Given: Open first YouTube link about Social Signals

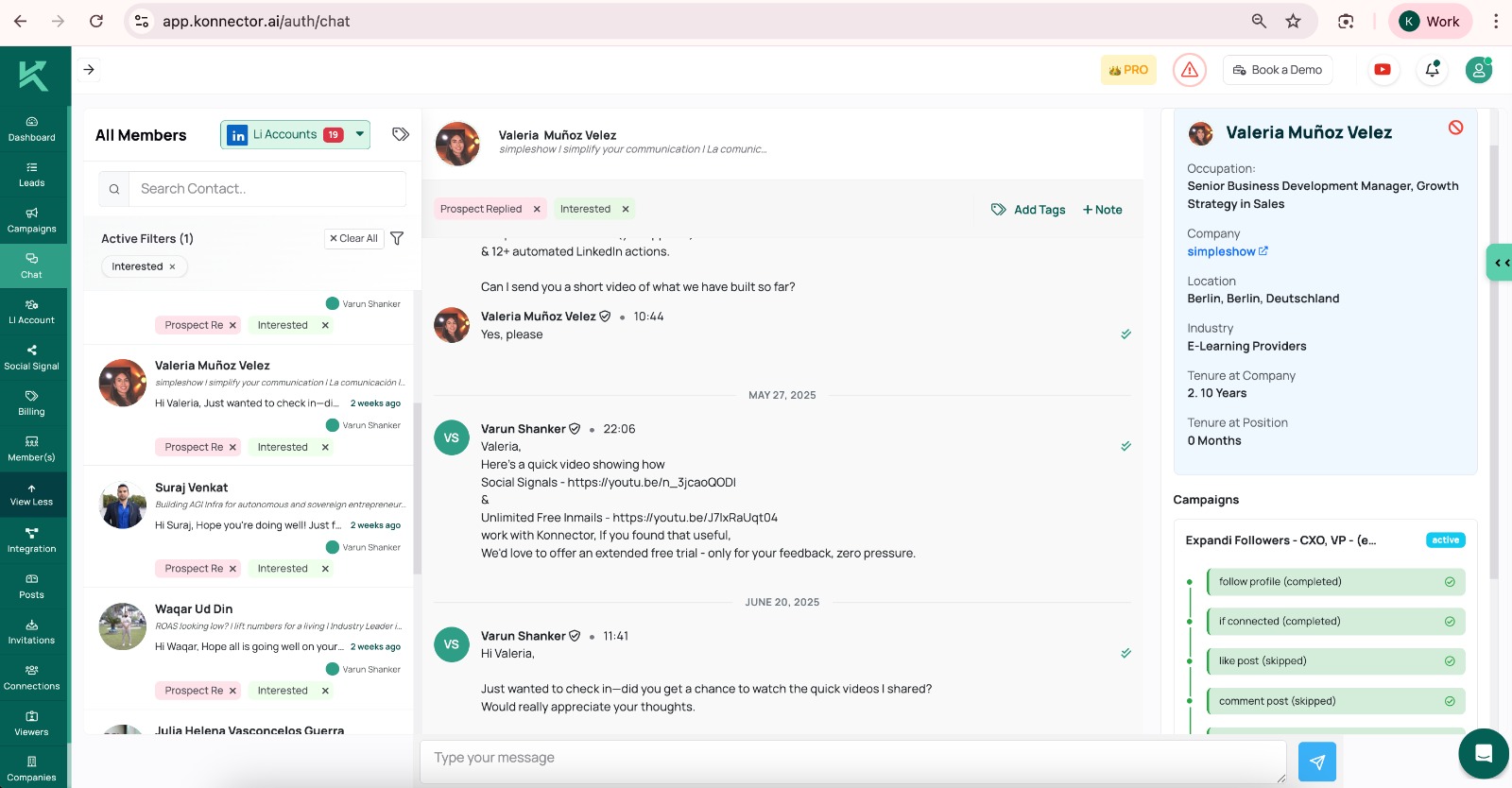Looking at the screenshot, I should click(652, 483).
